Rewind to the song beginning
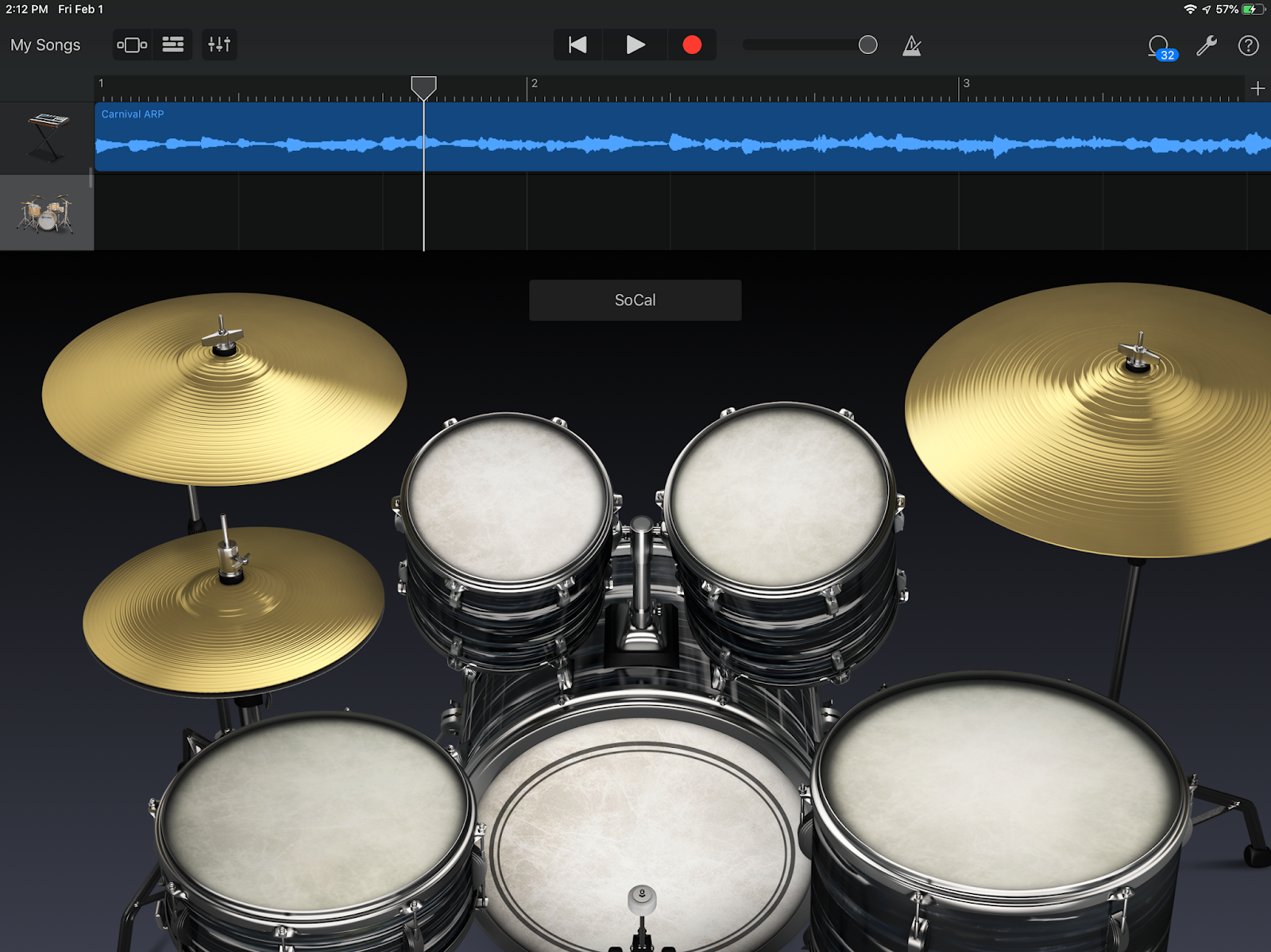 coord(578,45)
